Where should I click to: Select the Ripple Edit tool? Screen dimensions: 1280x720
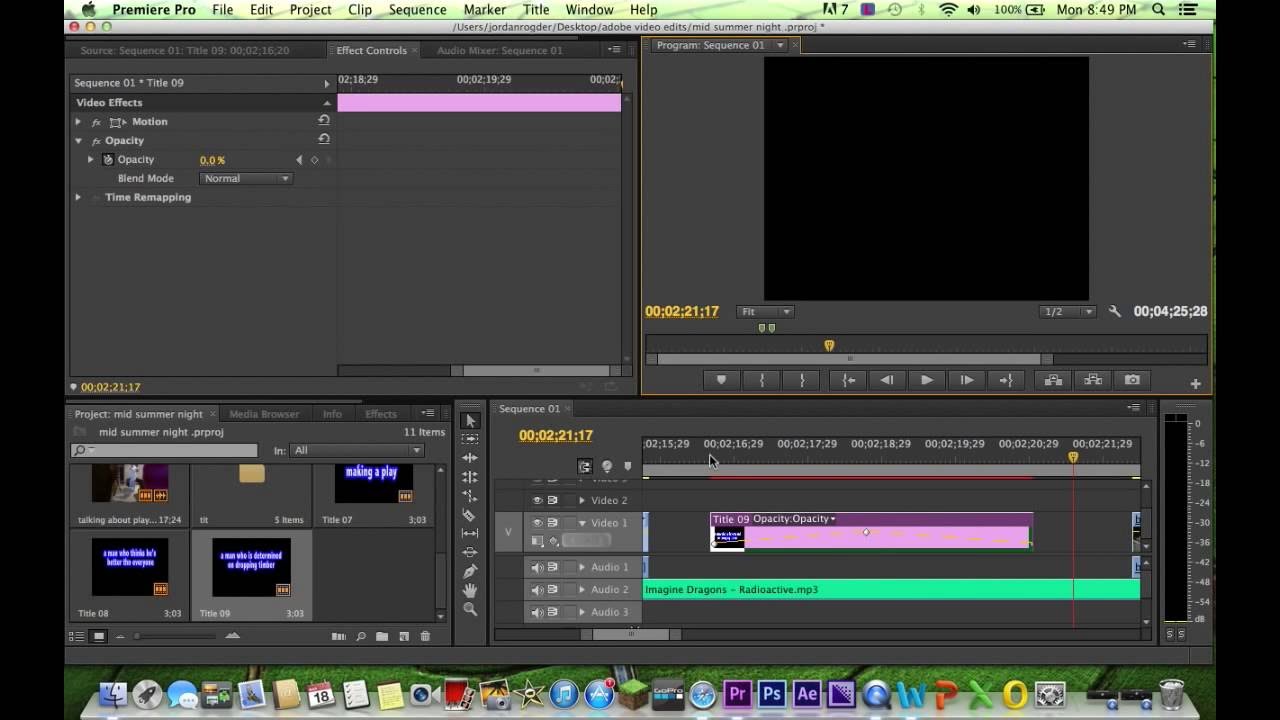(470, 458)
